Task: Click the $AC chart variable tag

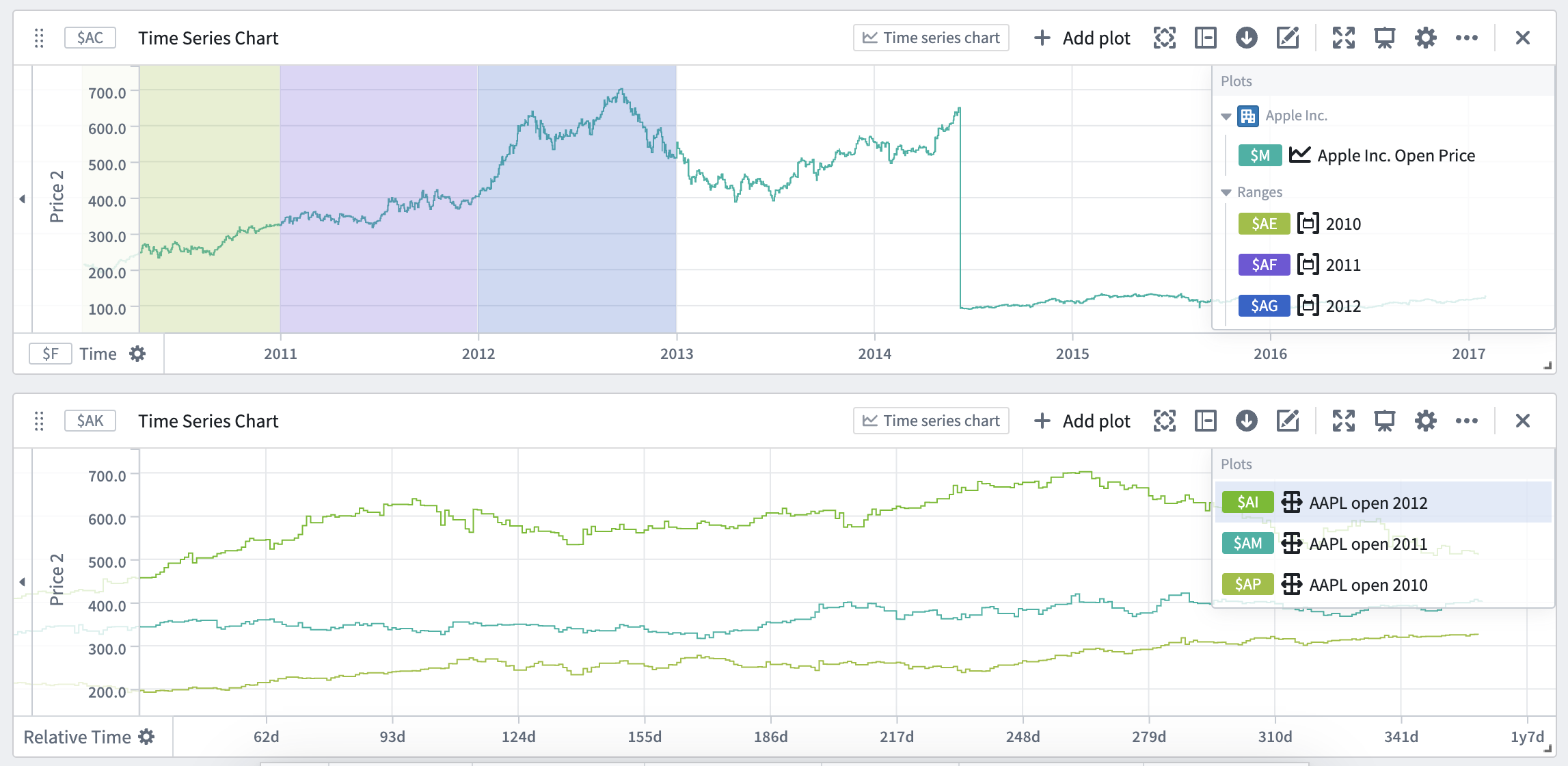Action: (90, 38)
